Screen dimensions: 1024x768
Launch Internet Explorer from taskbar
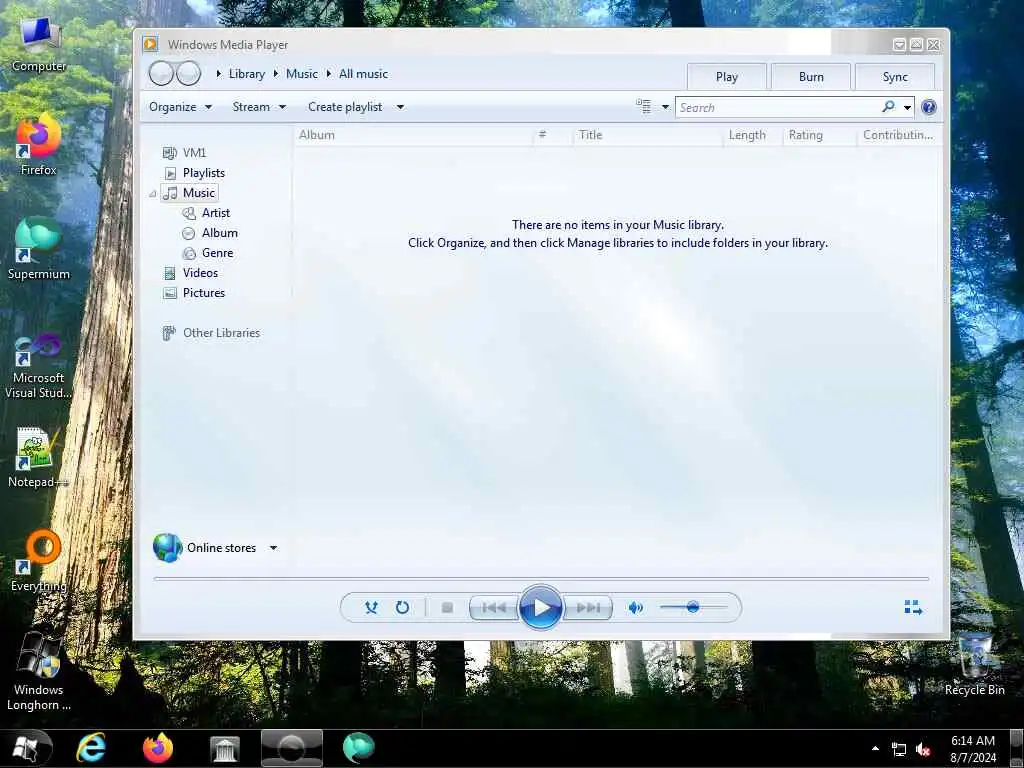click(91, 748)
